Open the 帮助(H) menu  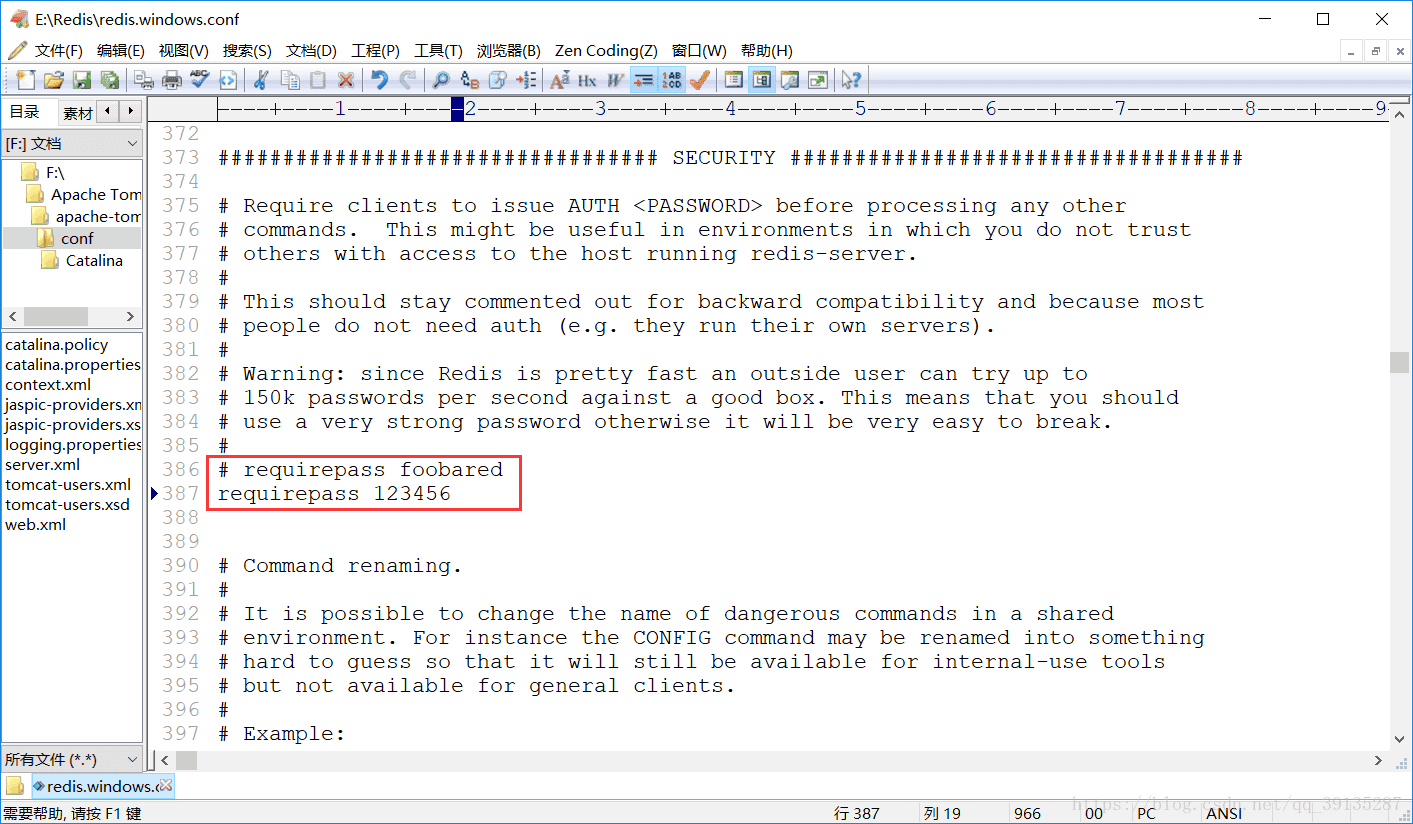click(x=767, y=51)
